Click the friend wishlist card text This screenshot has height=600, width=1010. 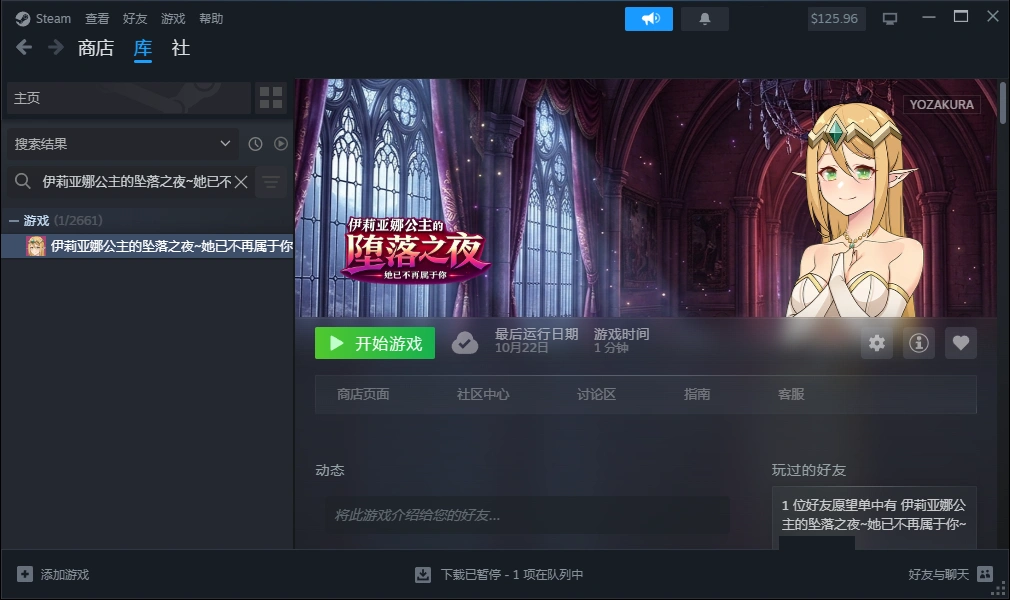pos(873,514)
